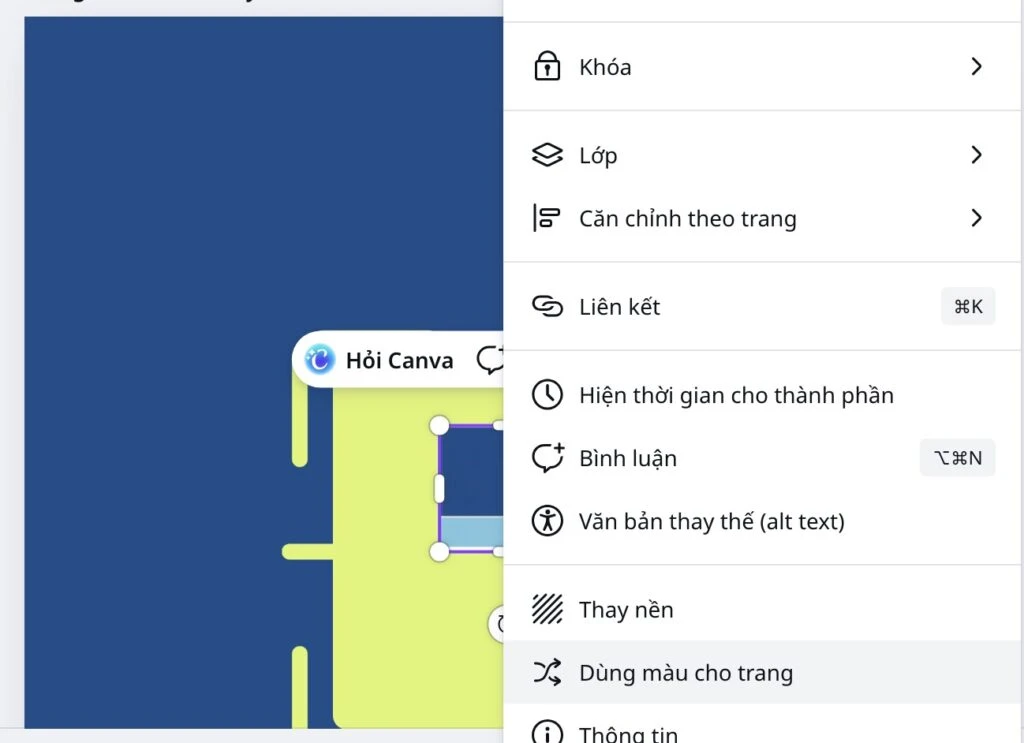The height and width of the screenshot is (743, 1024).
Task: Click the add comment icon in floating toolbar
Action: click(490, 360)
